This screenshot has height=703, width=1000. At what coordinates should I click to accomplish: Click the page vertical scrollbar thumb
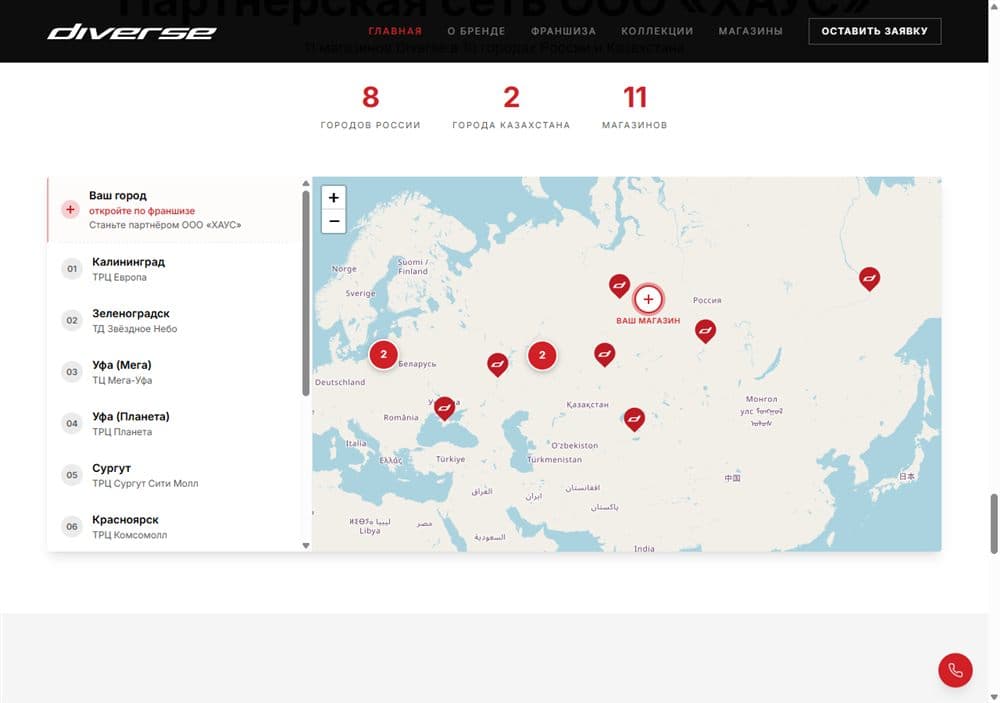[994, 524]
